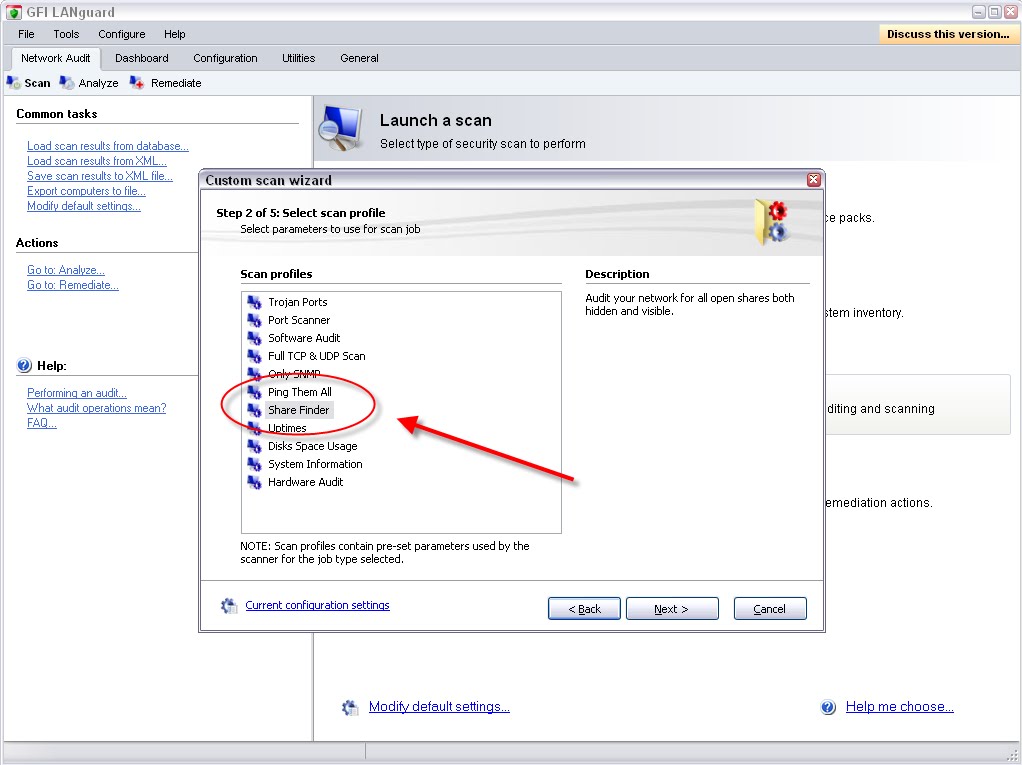Click the Launch a scan monitor icon
Screen dimensions: 1022x765
click(341, 128)
